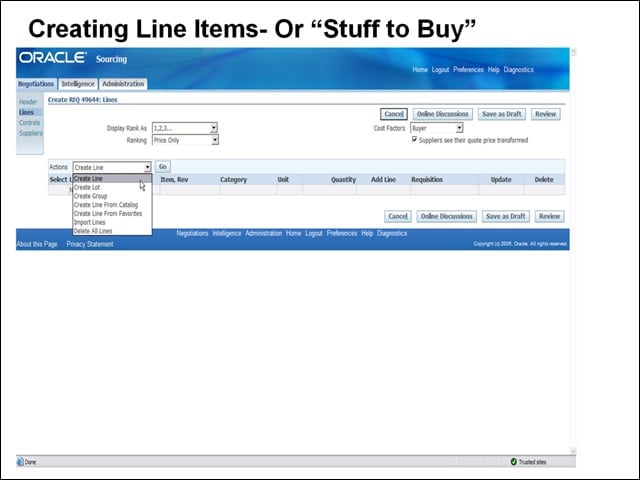Click the Category column header
Screen dimensions: 640x480
click(233, 180)
